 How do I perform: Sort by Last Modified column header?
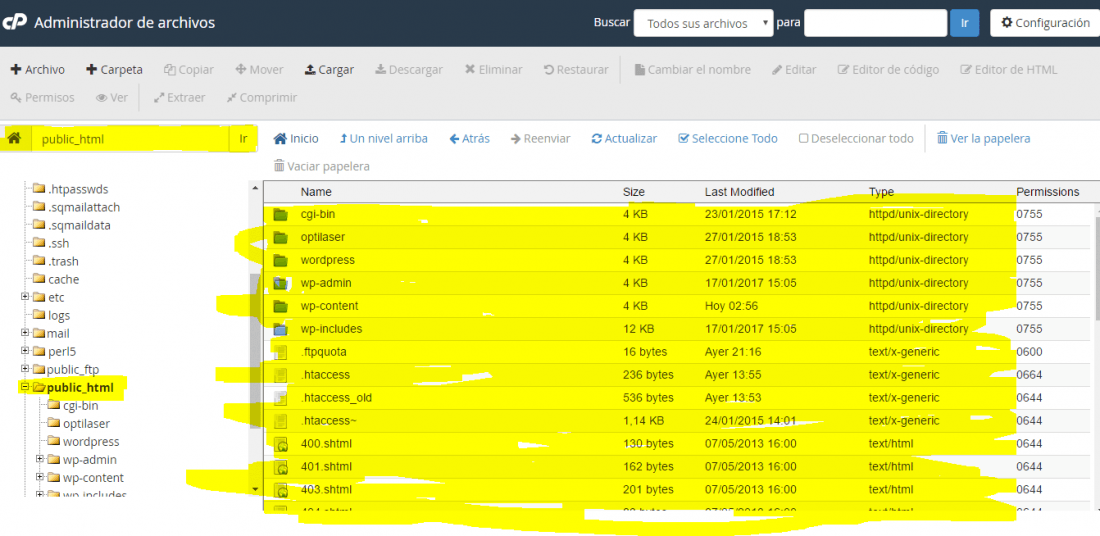pos(739,192)
